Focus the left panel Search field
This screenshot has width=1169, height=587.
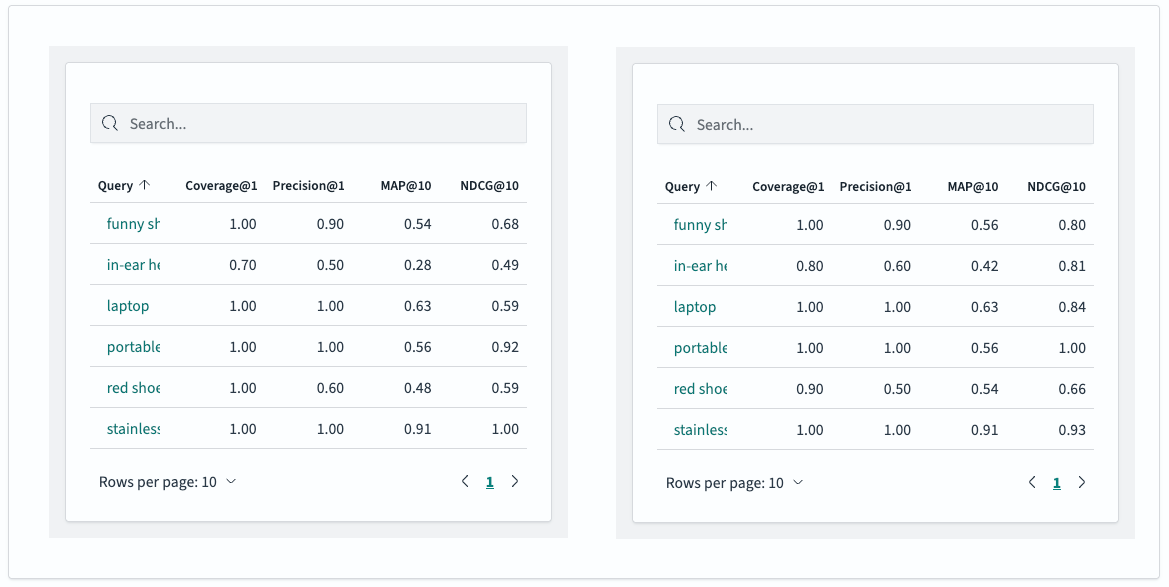(308, 123)
